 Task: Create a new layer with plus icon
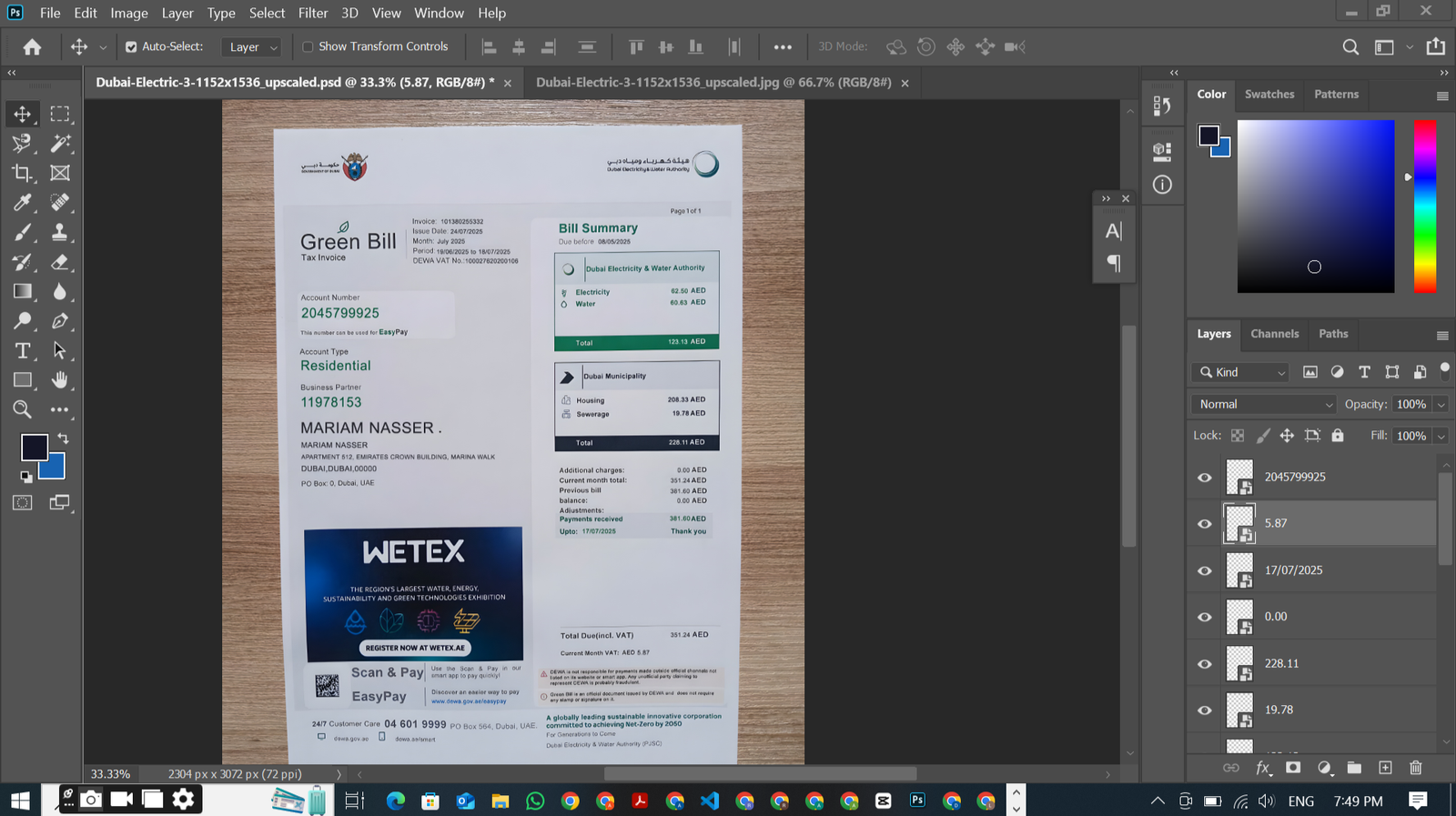click(x=1385, y=768)
